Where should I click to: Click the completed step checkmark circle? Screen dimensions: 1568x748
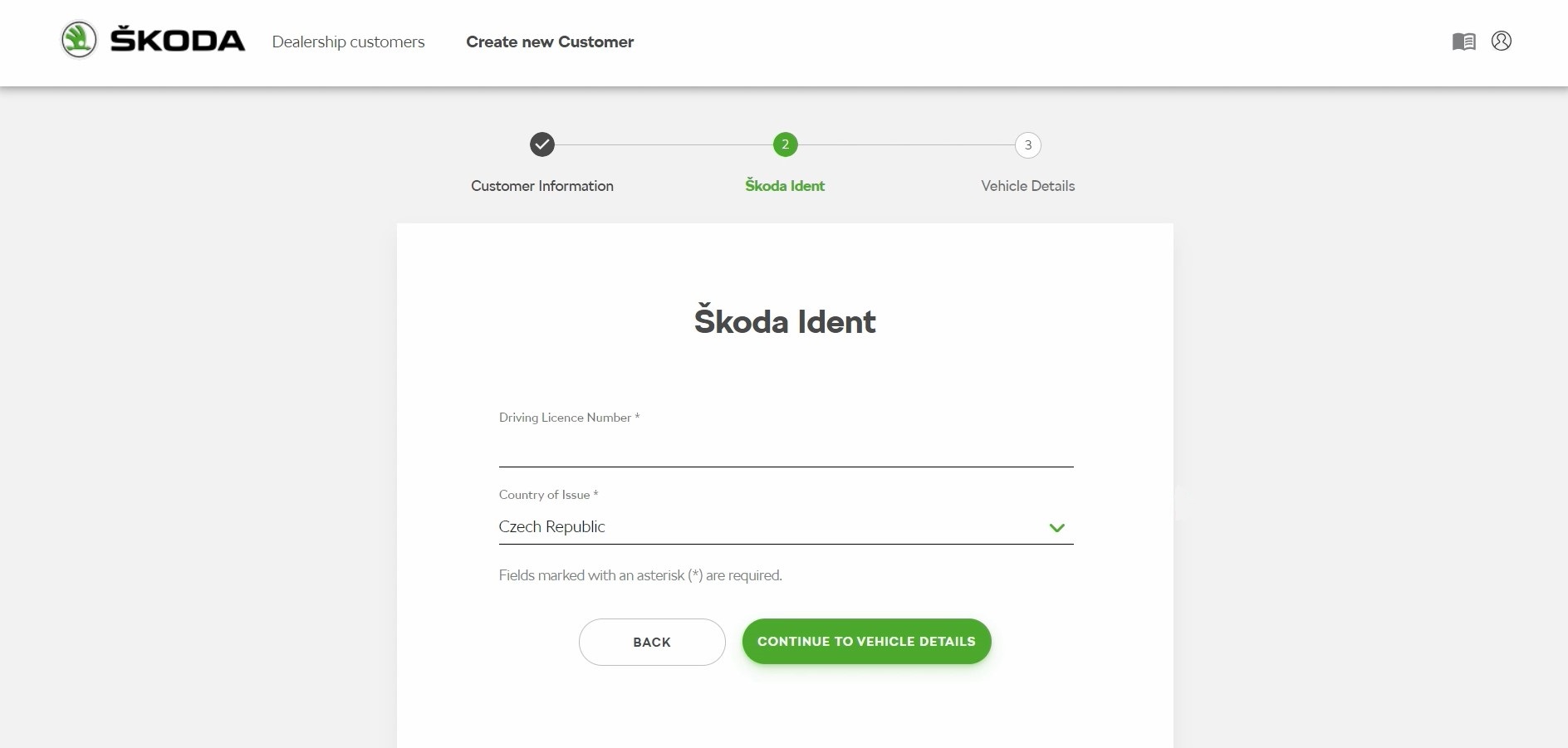point(542,144)
